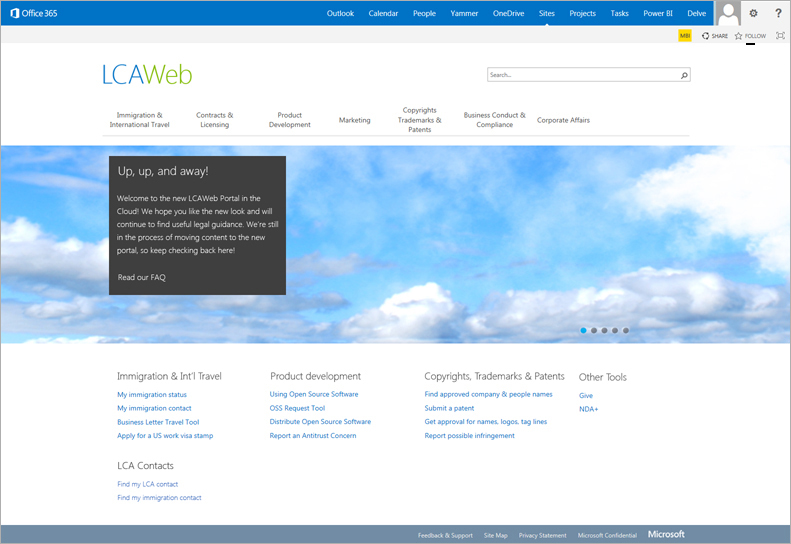791x544 pixels.
Task: Open Tasks in top bar
Action: 619,13
